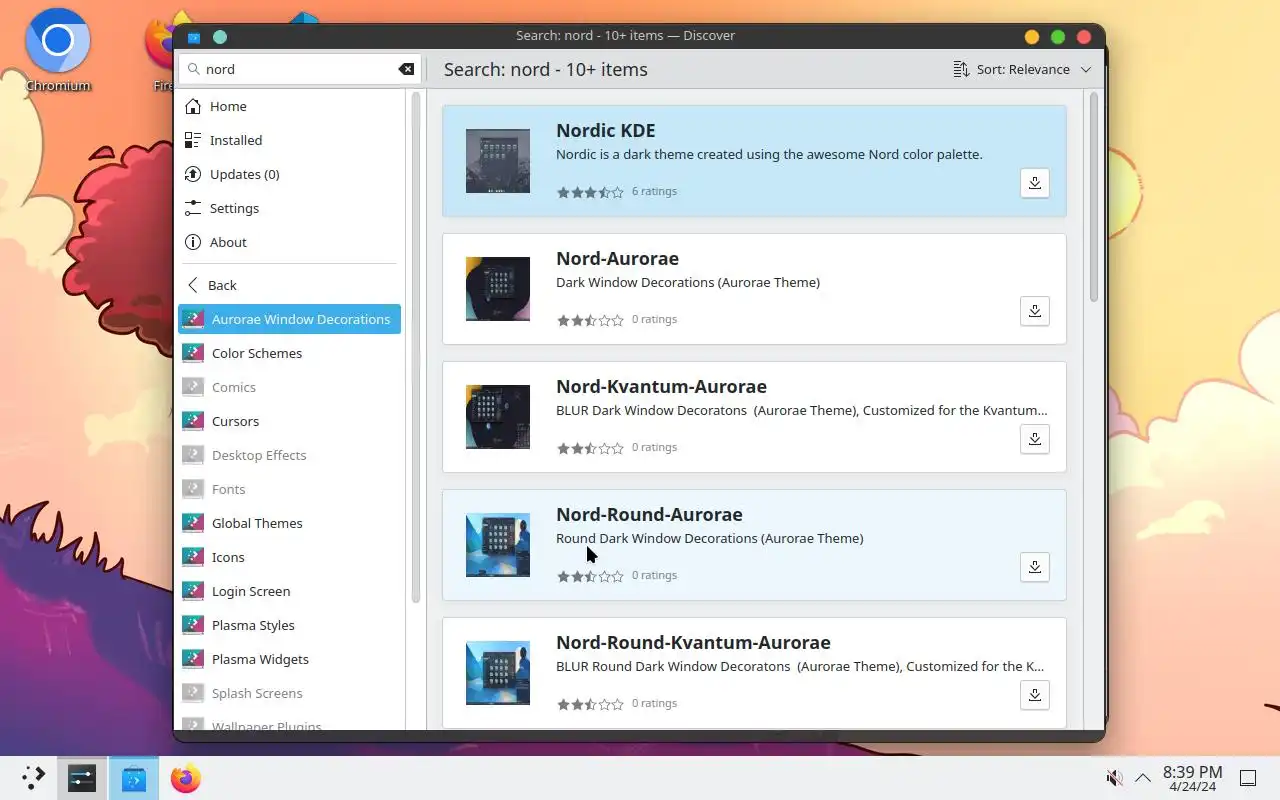Open the clock showing 8:39 PM

click(x=1192, y=778)
